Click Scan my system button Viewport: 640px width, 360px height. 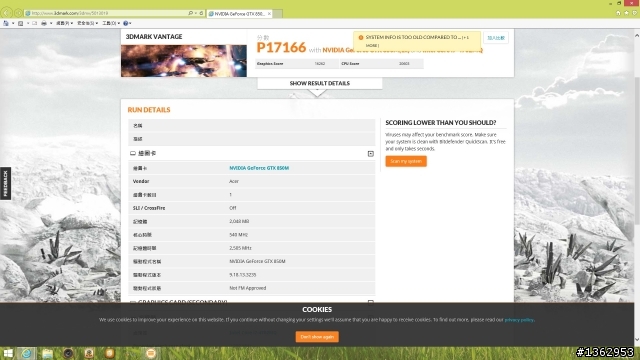(x=406, y=161)
